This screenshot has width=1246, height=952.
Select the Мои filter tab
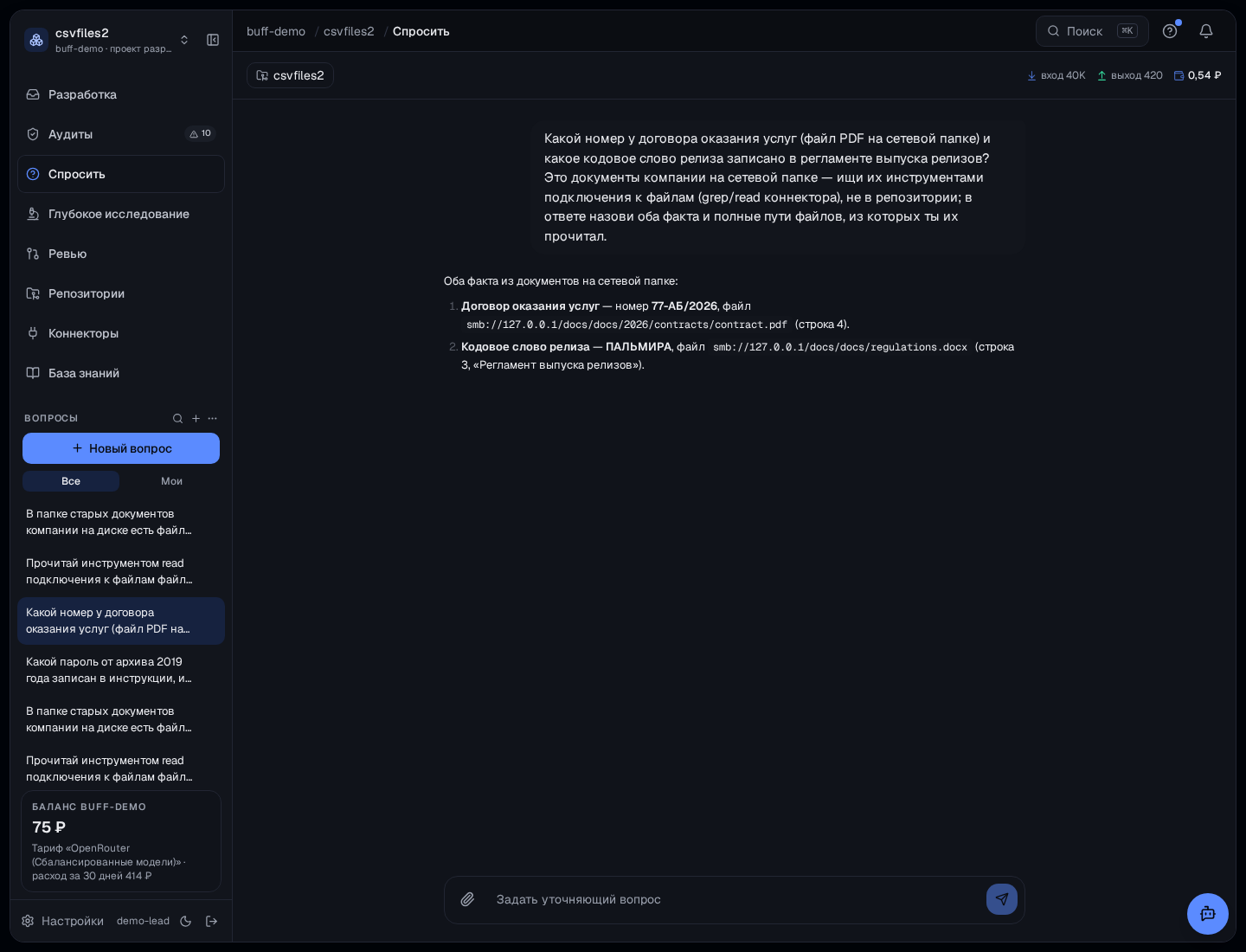click(171, 481)
